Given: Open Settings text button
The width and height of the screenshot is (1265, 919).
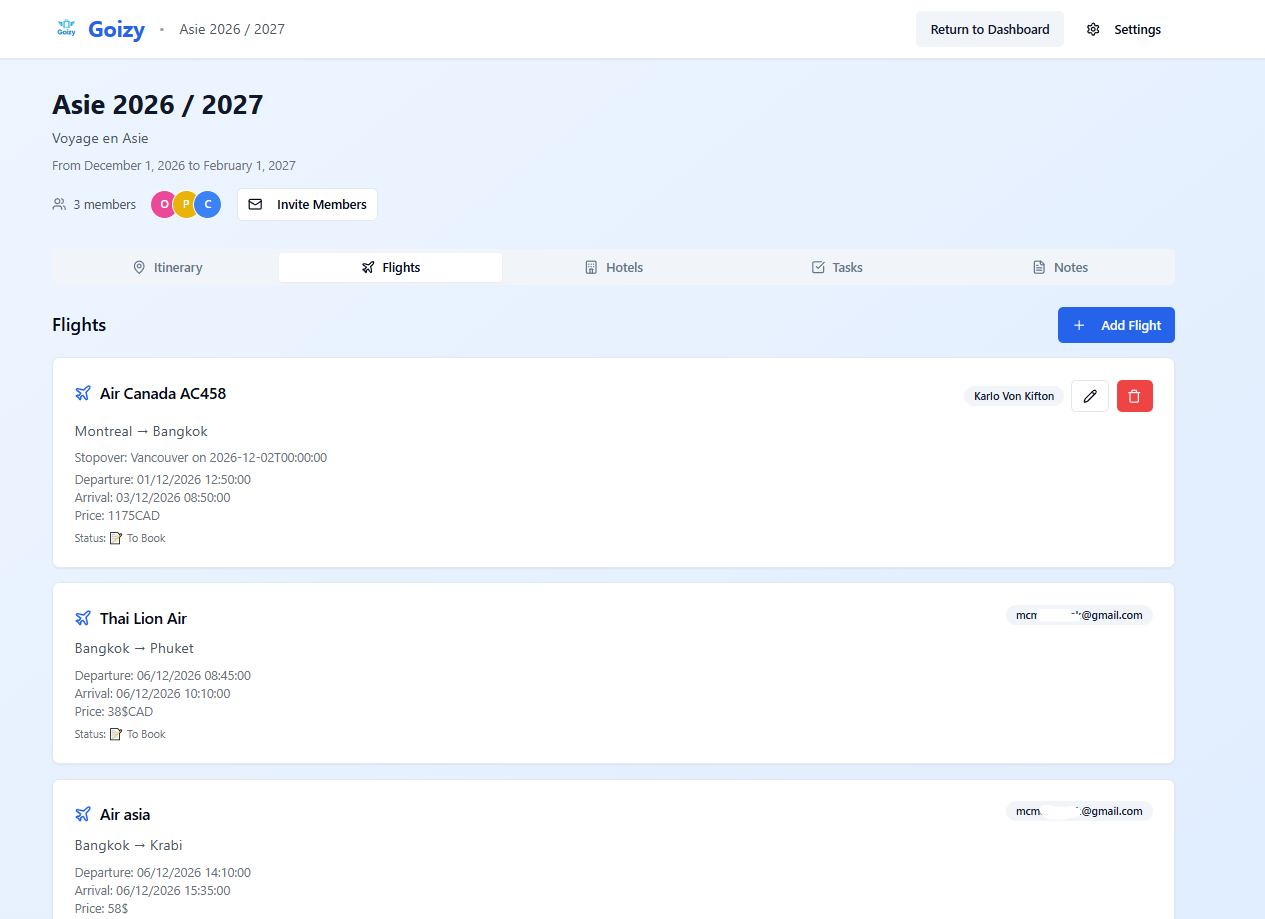Looking at the screenshot, I should 1124,29.
